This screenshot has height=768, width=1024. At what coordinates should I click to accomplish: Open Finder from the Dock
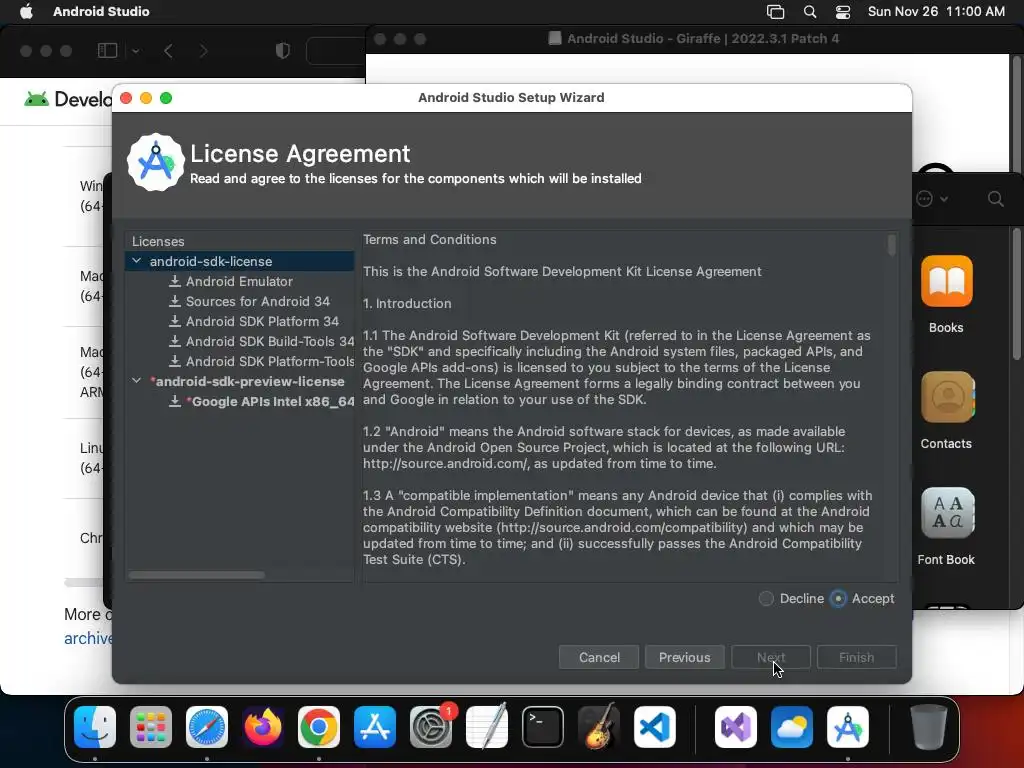pos(95,727)
